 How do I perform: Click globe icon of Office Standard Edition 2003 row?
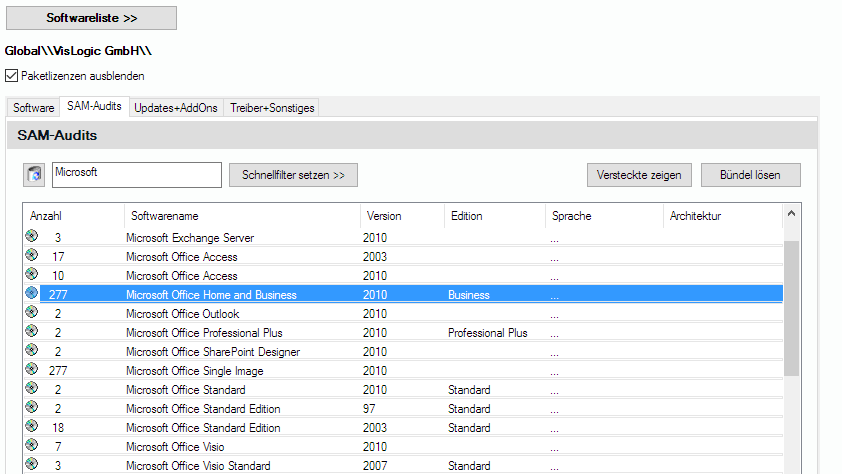32,426
